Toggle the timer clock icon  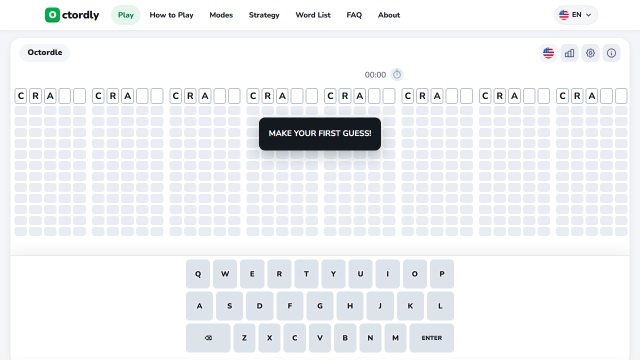coord(397,75)
